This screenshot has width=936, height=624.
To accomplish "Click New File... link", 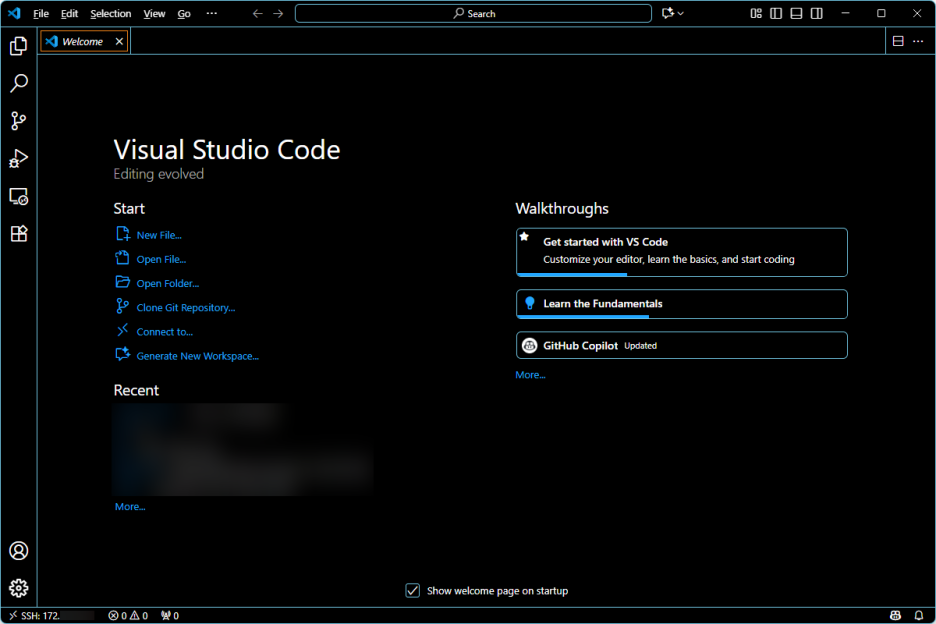I will click(x=159, y=235).
